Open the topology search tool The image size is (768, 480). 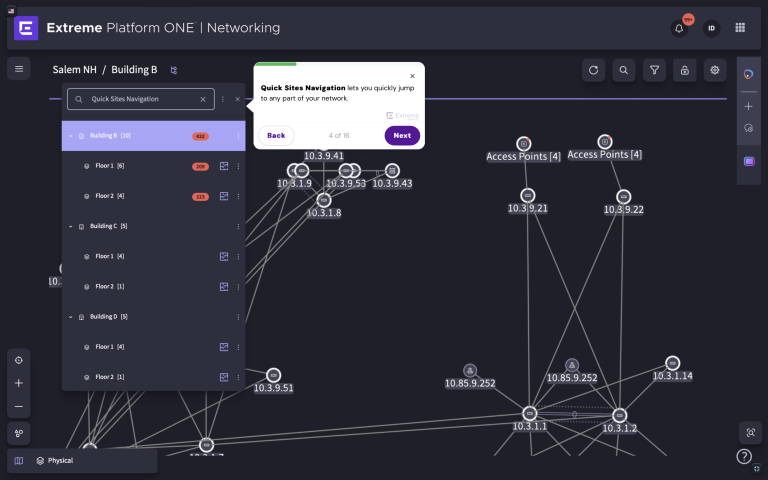pyautogui.click(x=624, y=70)
